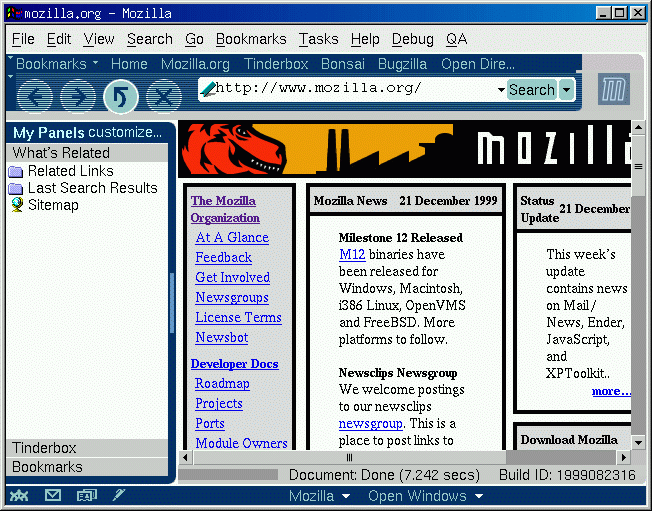652x511 pixels.
Task: Click the teal Search button
Action: point(532,89)
